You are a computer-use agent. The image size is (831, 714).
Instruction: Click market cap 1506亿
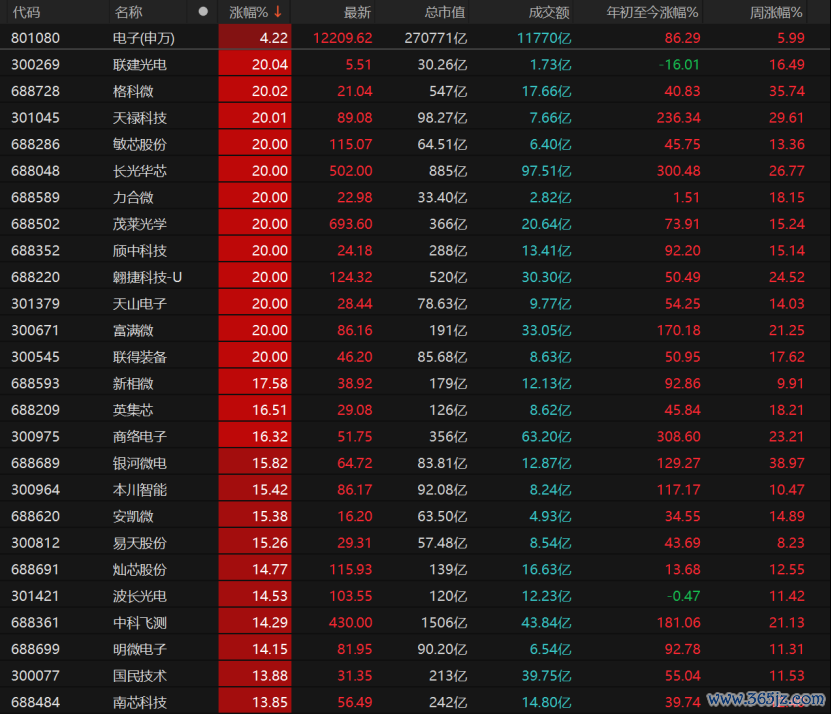coord(444,622)
